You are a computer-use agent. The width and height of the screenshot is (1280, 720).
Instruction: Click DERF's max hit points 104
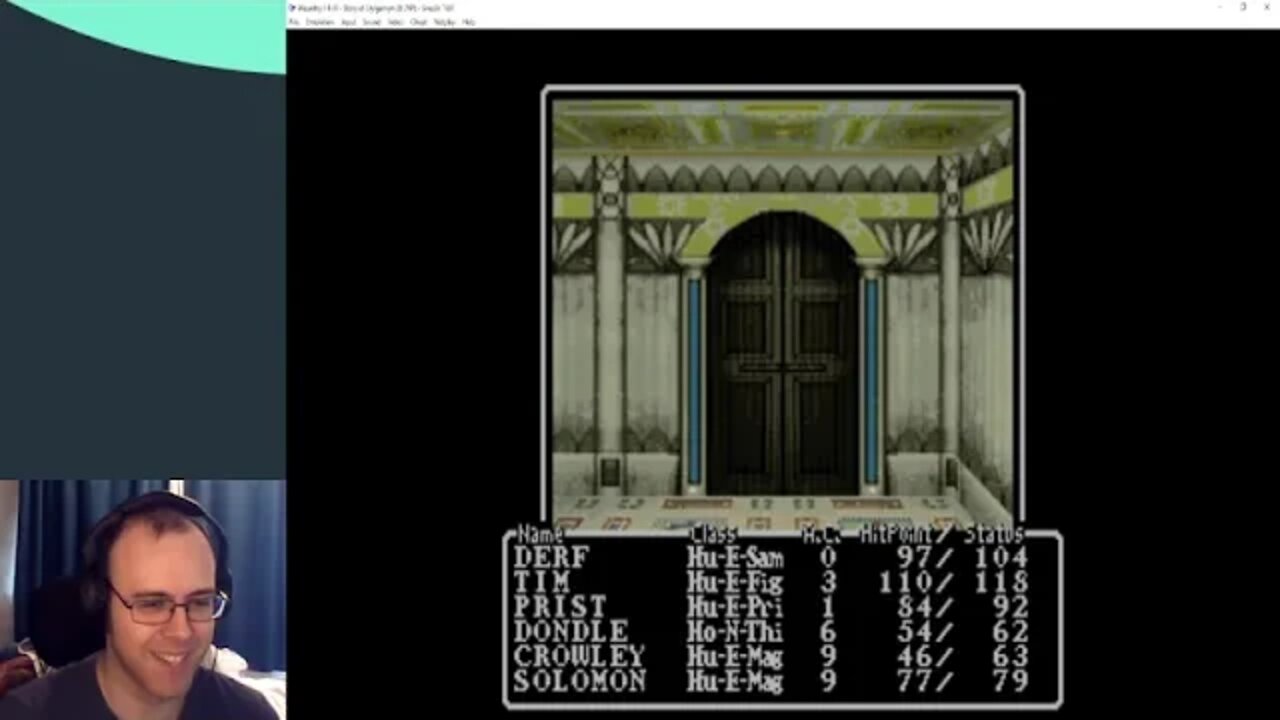coord(1000,558)
